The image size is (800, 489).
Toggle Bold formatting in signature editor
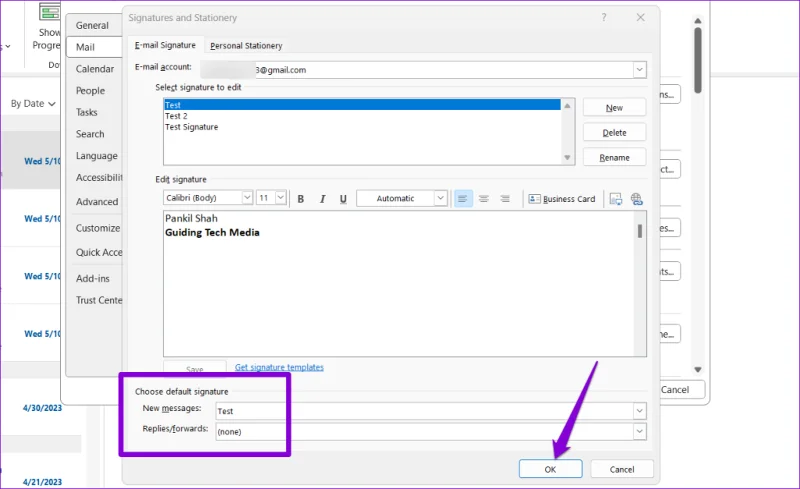301,199
